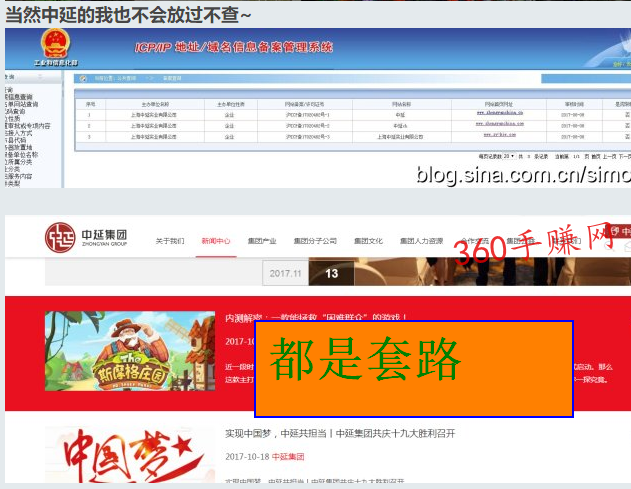Open the 斯摩格庄园 game thumbnail

tap(130, 351)
